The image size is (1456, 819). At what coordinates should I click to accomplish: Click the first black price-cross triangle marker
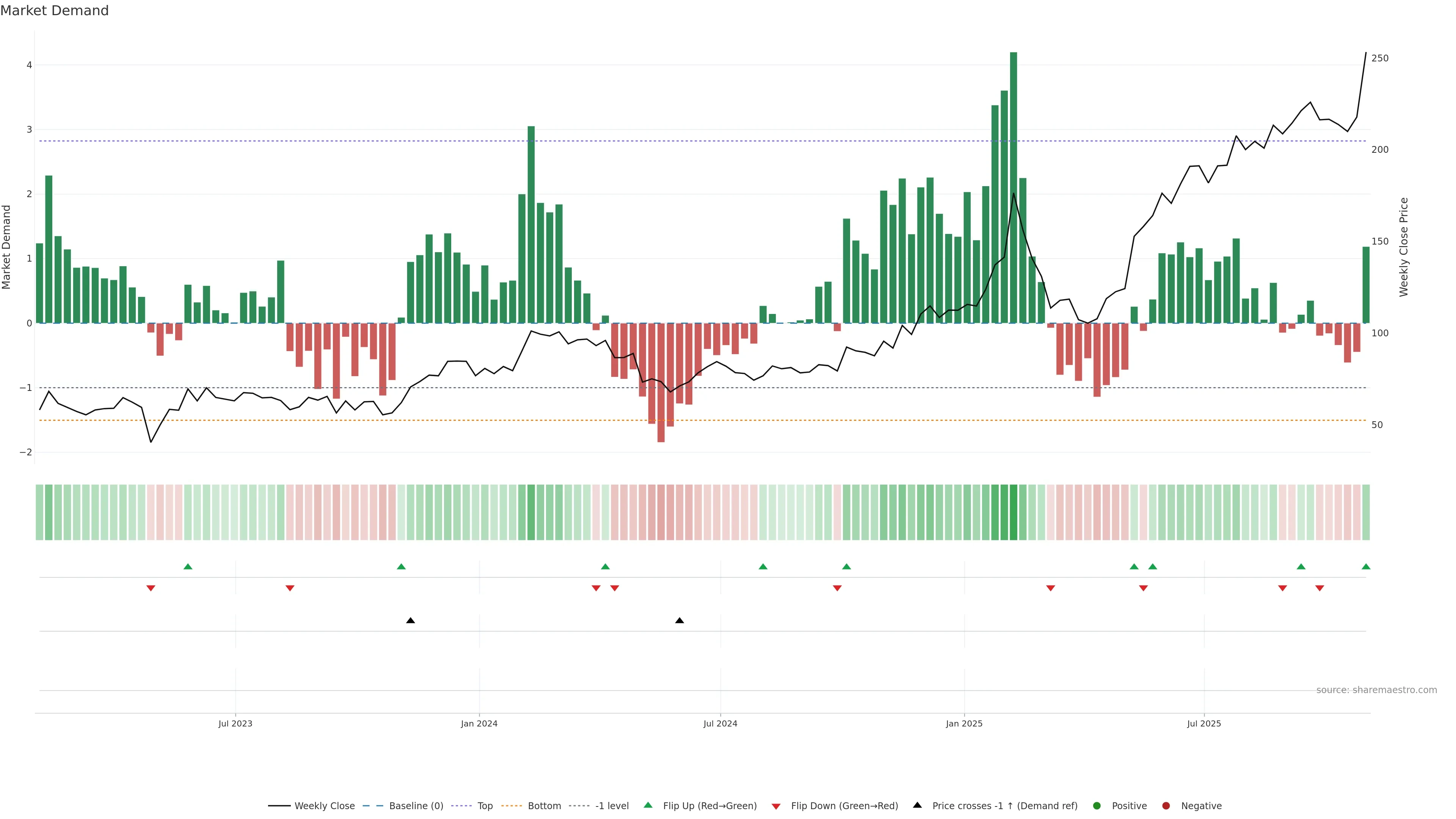(410, 621)
